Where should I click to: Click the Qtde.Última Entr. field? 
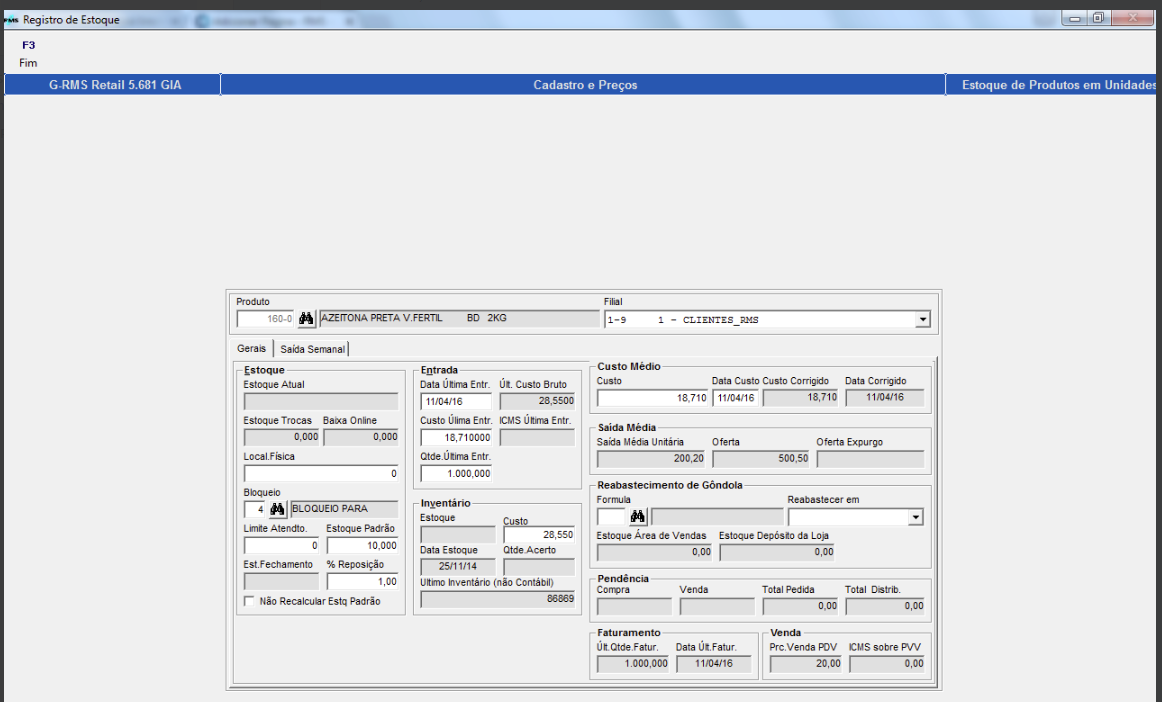pyautogui.click(x=456, y=473)
